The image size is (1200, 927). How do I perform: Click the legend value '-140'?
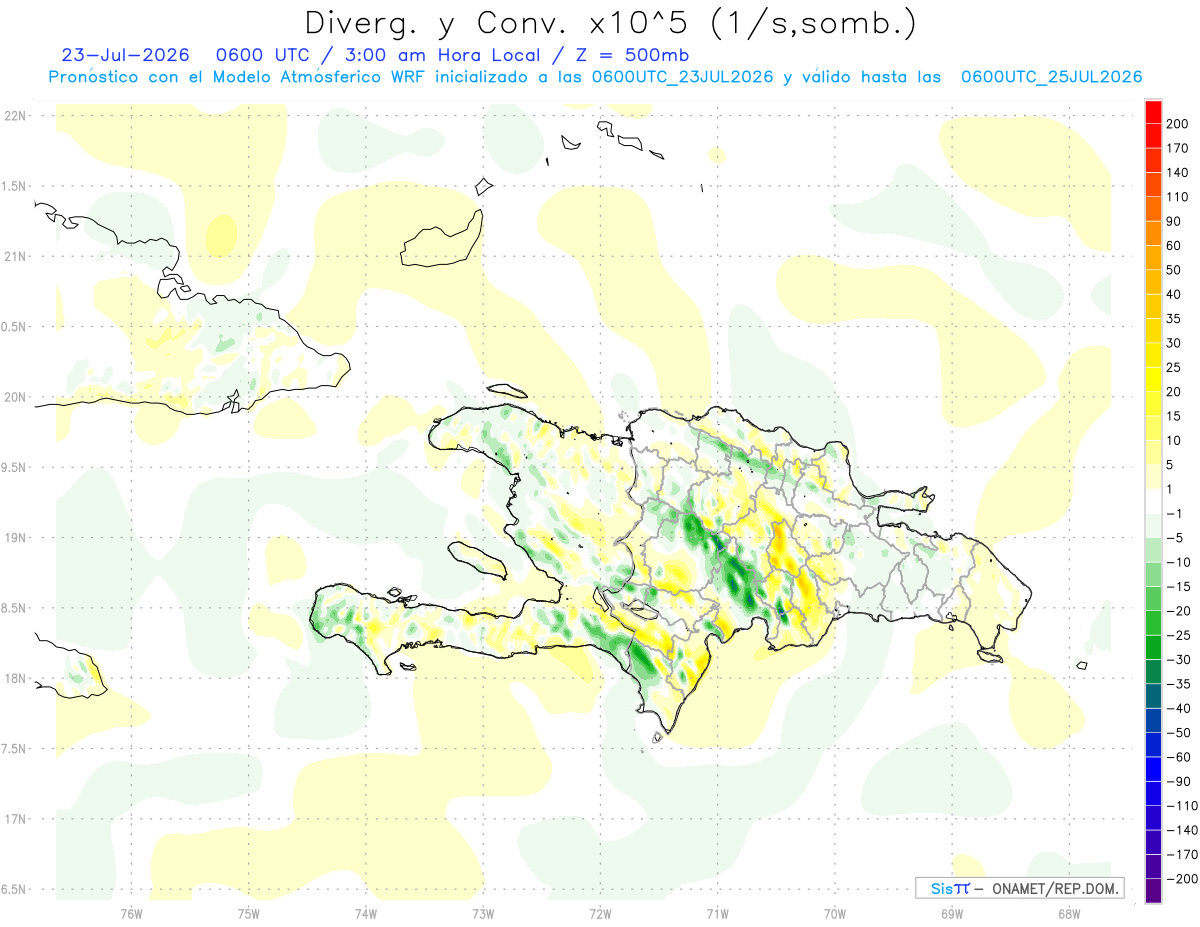pyautogui.click(x=1180, y=830)
